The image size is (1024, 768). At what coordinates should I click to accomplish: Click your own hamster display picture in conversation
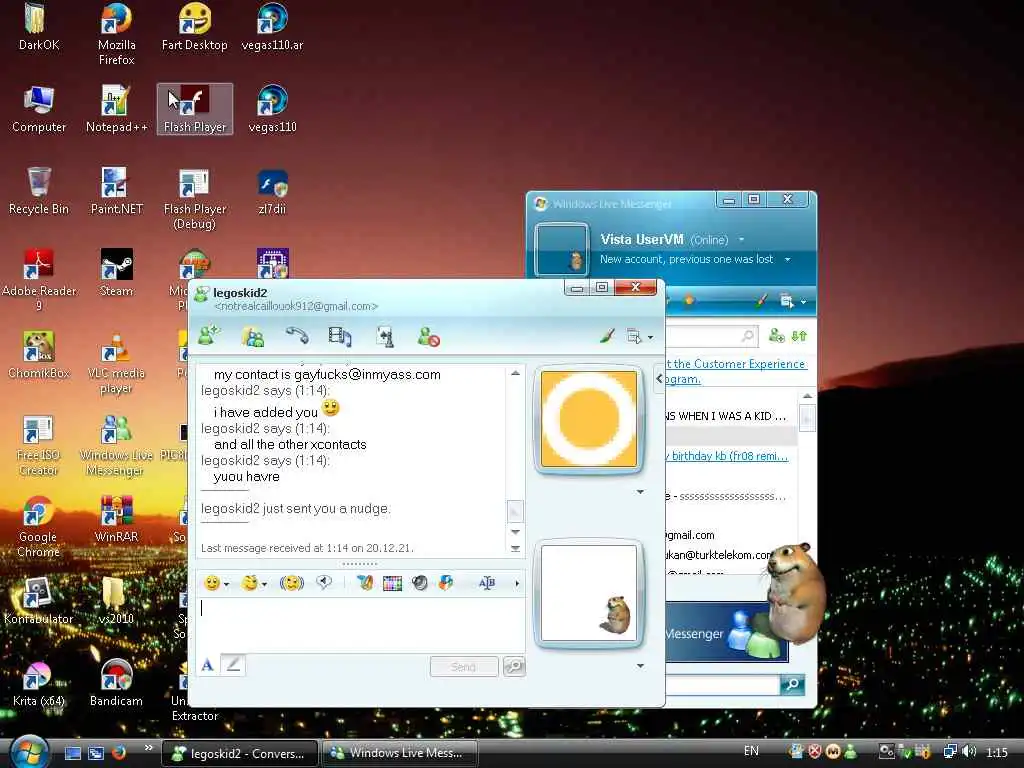[x=589, y=593]
